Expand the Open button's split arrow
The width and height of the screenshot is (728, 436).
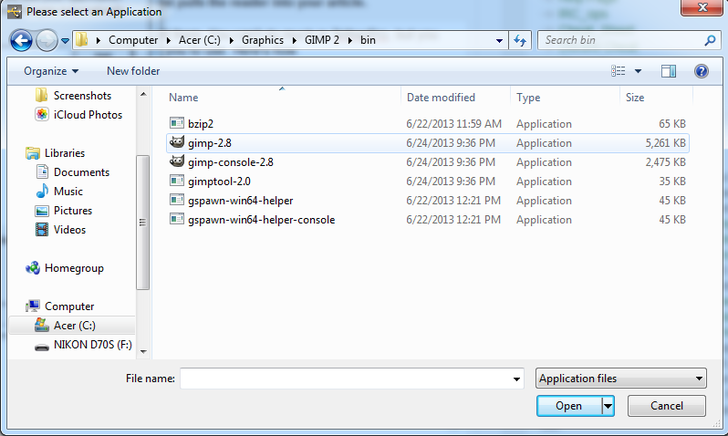click(608, 406)
